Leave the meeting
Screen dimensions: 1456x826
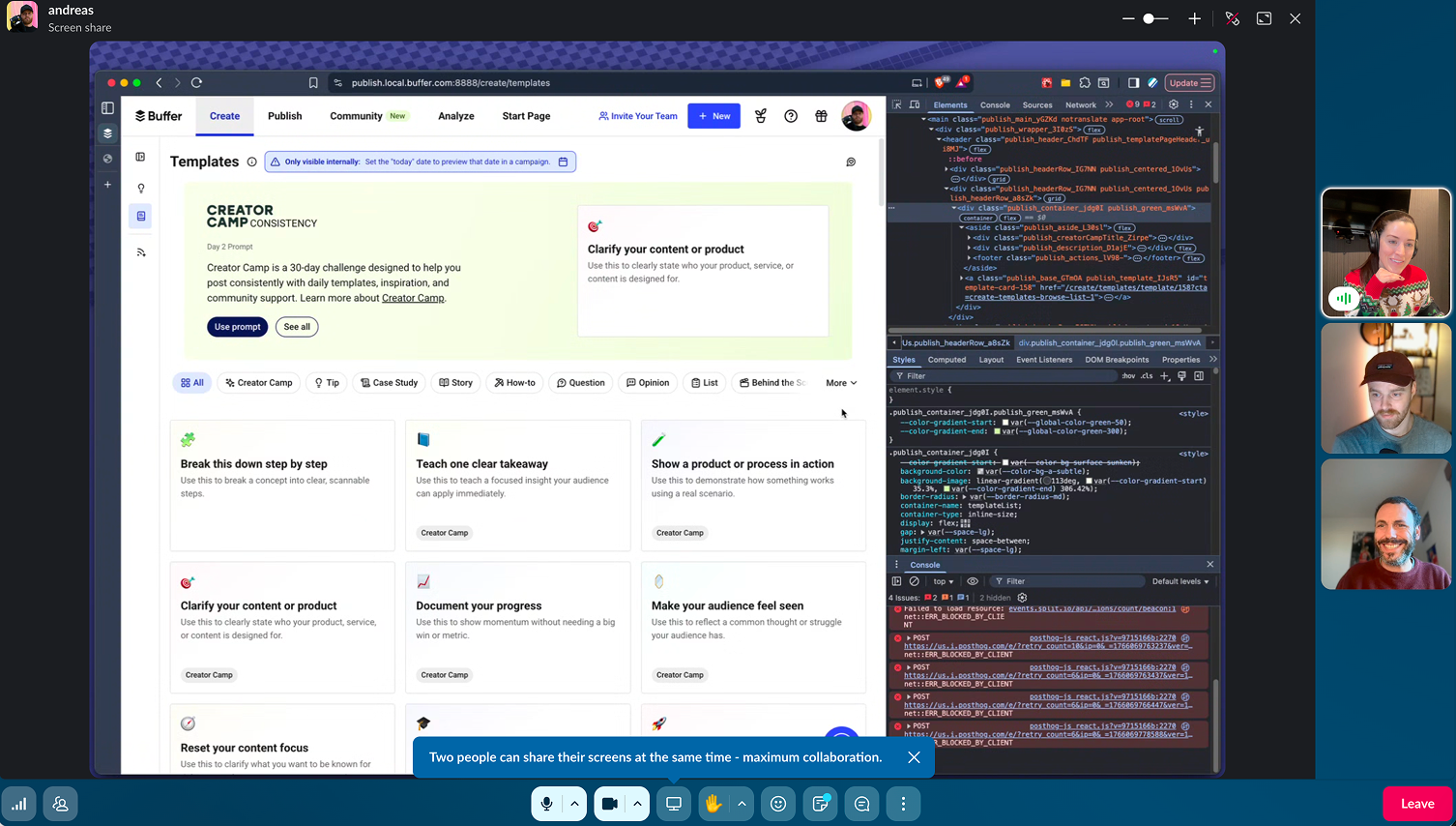pyautogui.click(x=1417, y=804)
